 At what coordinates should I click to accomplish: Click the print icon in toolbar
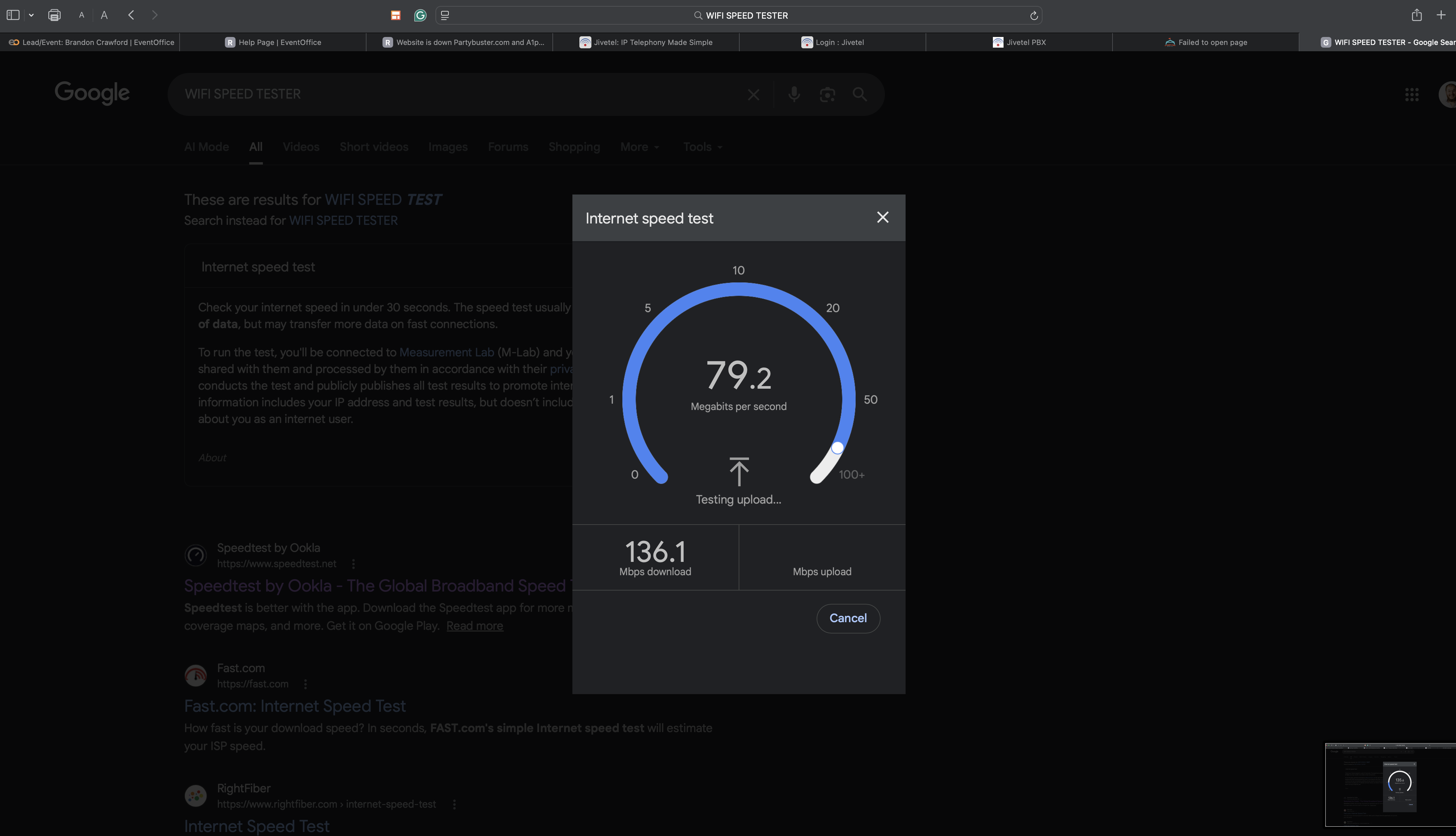[x=54, y=16]
